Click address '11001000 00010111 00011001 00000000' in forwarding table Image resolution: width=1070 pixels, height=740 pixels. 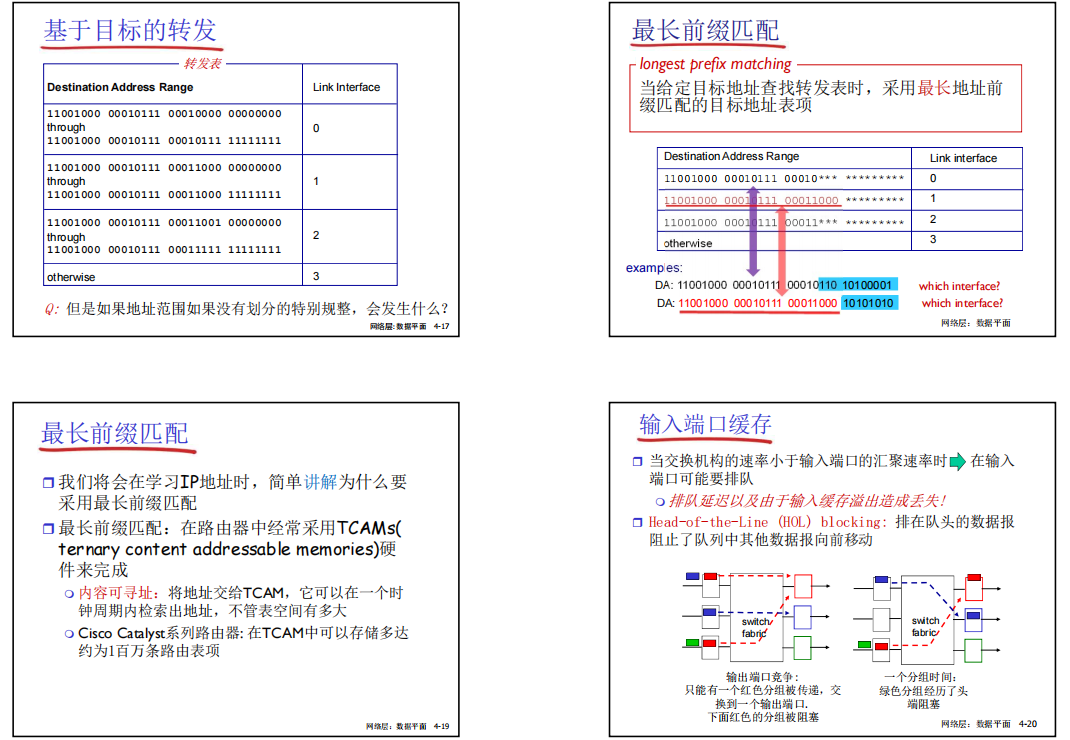pyautogui.click(x=164, y=223)
